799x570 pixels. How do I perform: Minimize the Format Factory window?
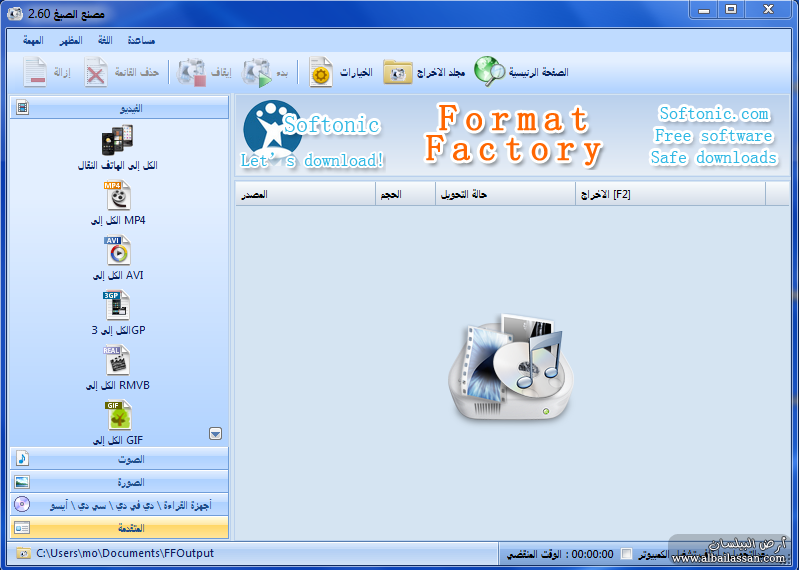[704, 9]
